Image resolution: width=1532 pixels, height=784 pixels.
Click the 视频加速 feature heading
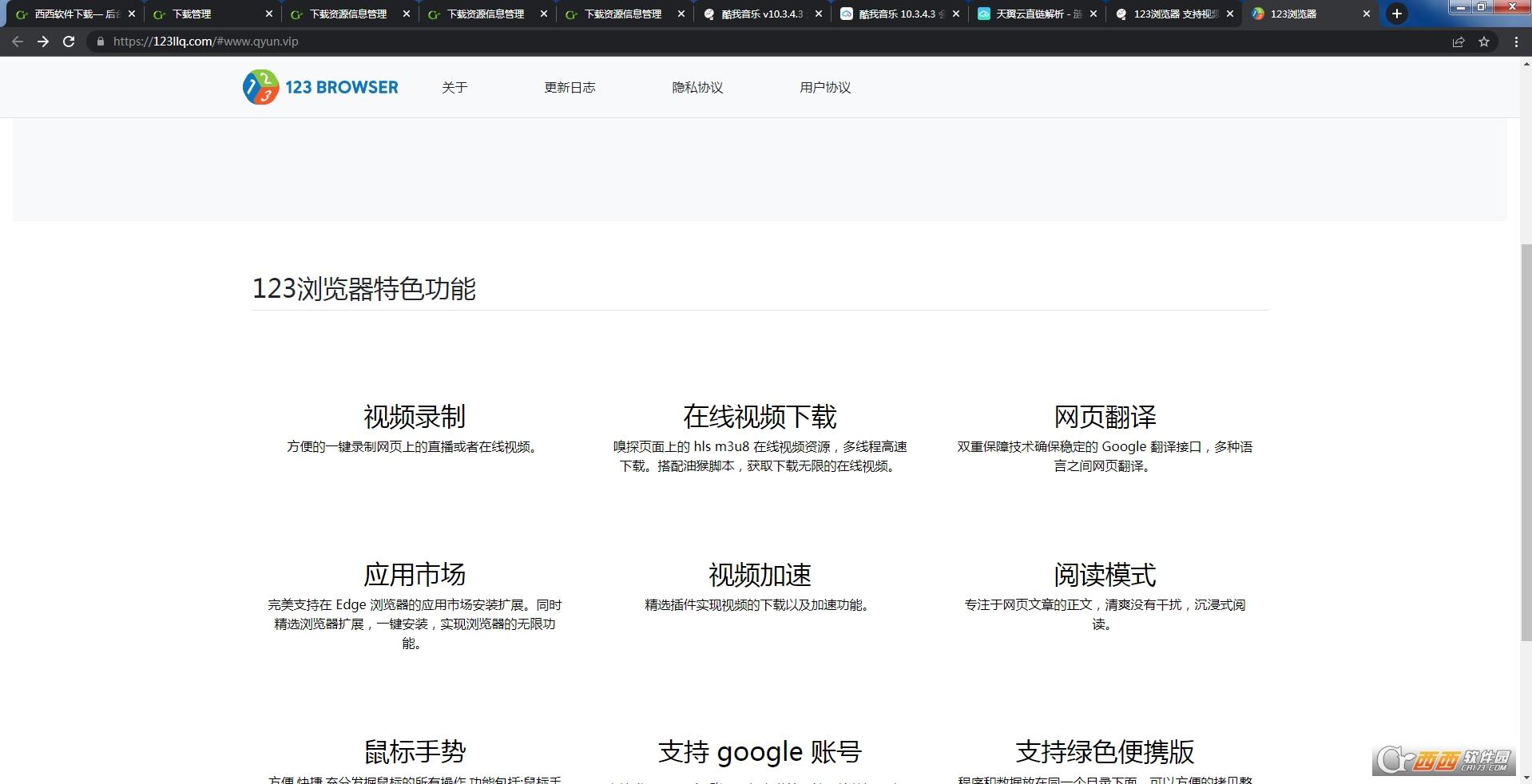[760, 574]
